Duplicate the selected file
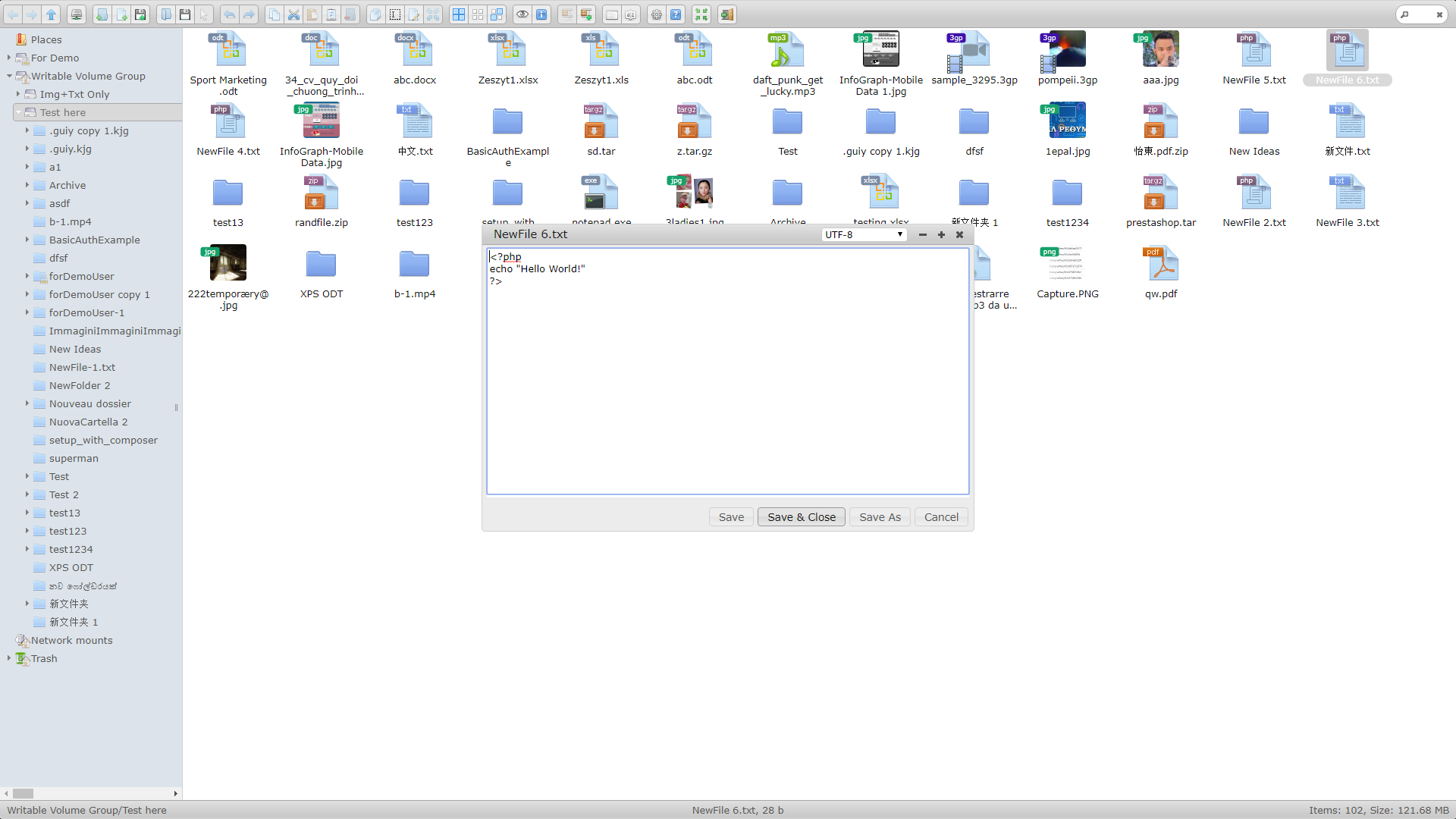The width and height of the screenshot is (1456, 819). click(x=375, y=14)
